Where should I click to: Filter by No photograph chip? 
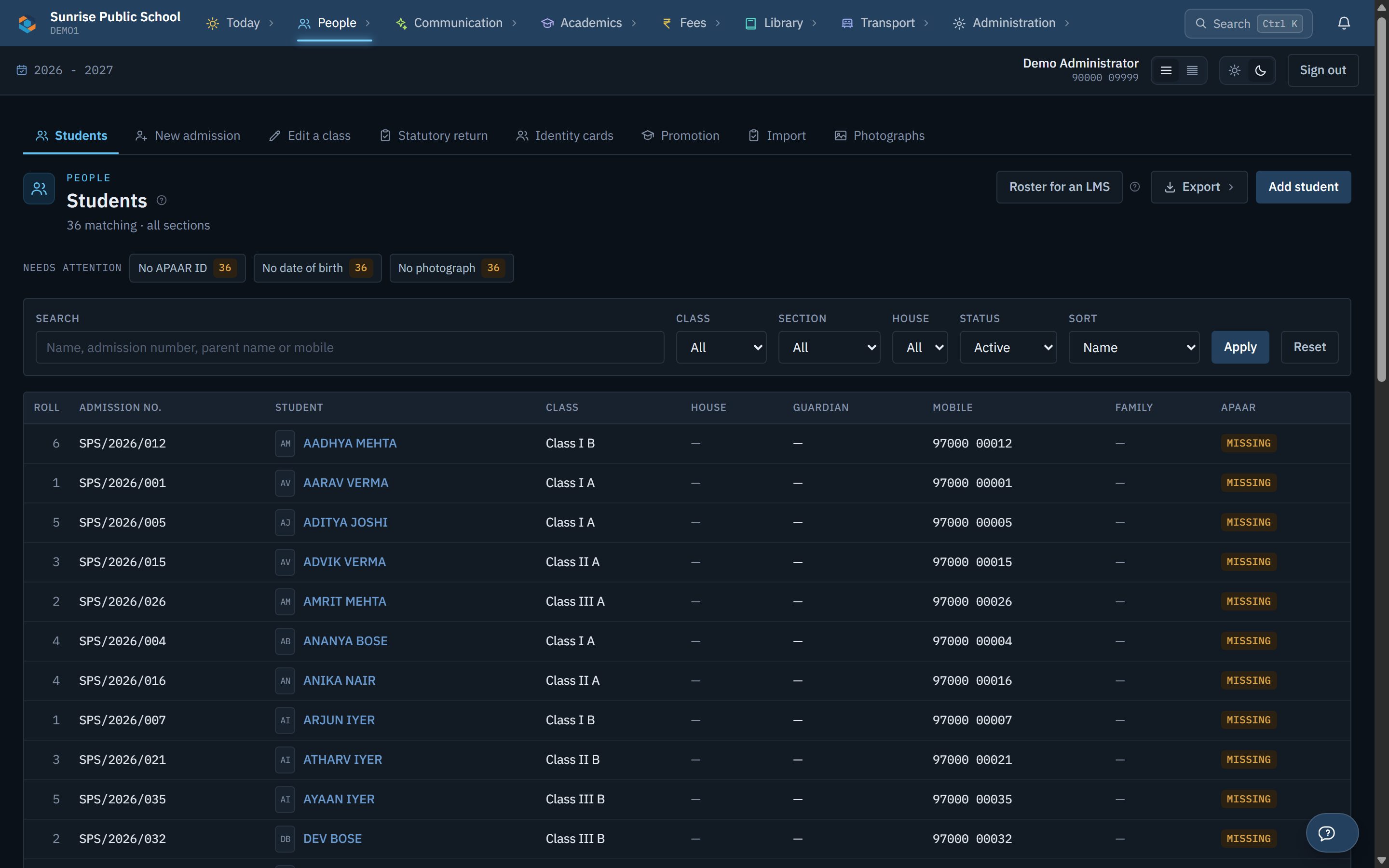452,268
